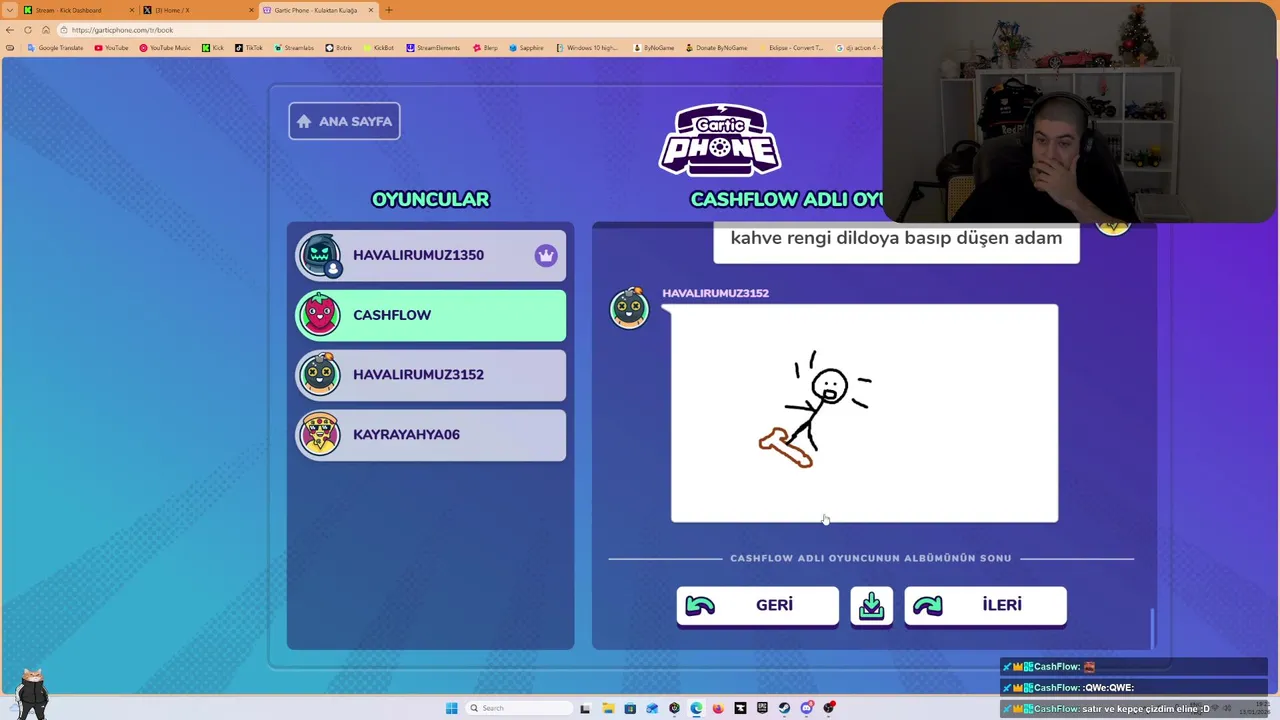
Task: Open the Windows 10 high bookmark
Action: pyautogui.click(x=587, y=48)
